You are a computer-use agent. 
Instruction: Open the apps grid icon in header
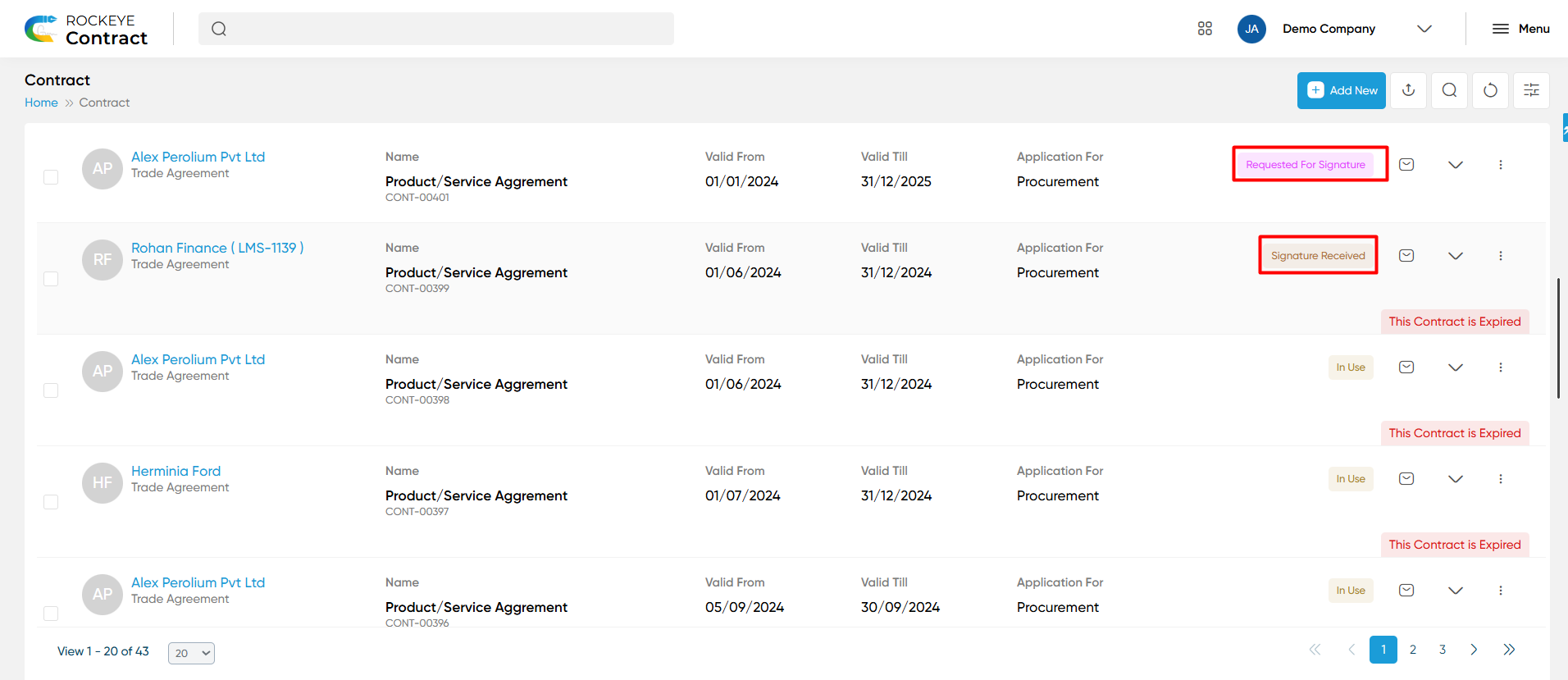point(1205,29)
